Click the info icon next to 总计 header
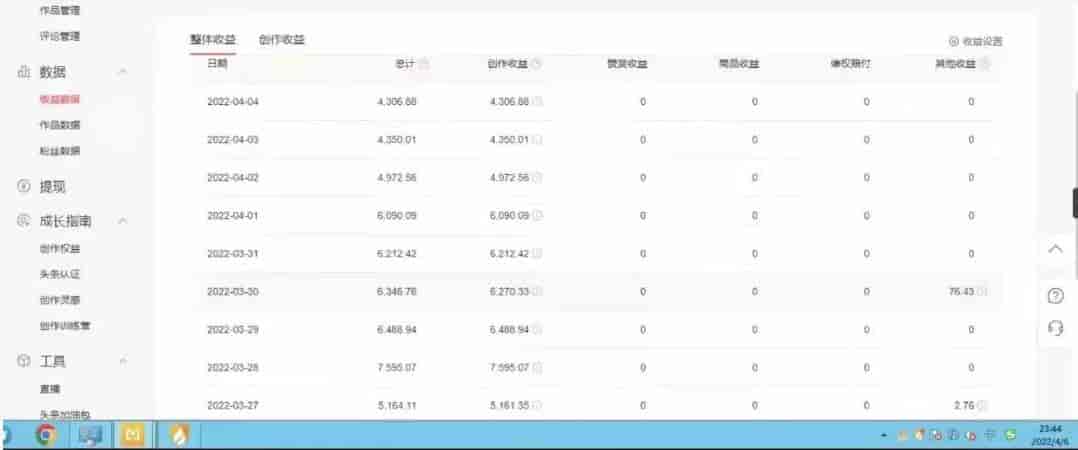The image size is (1078, 450). tap(424, 64)
